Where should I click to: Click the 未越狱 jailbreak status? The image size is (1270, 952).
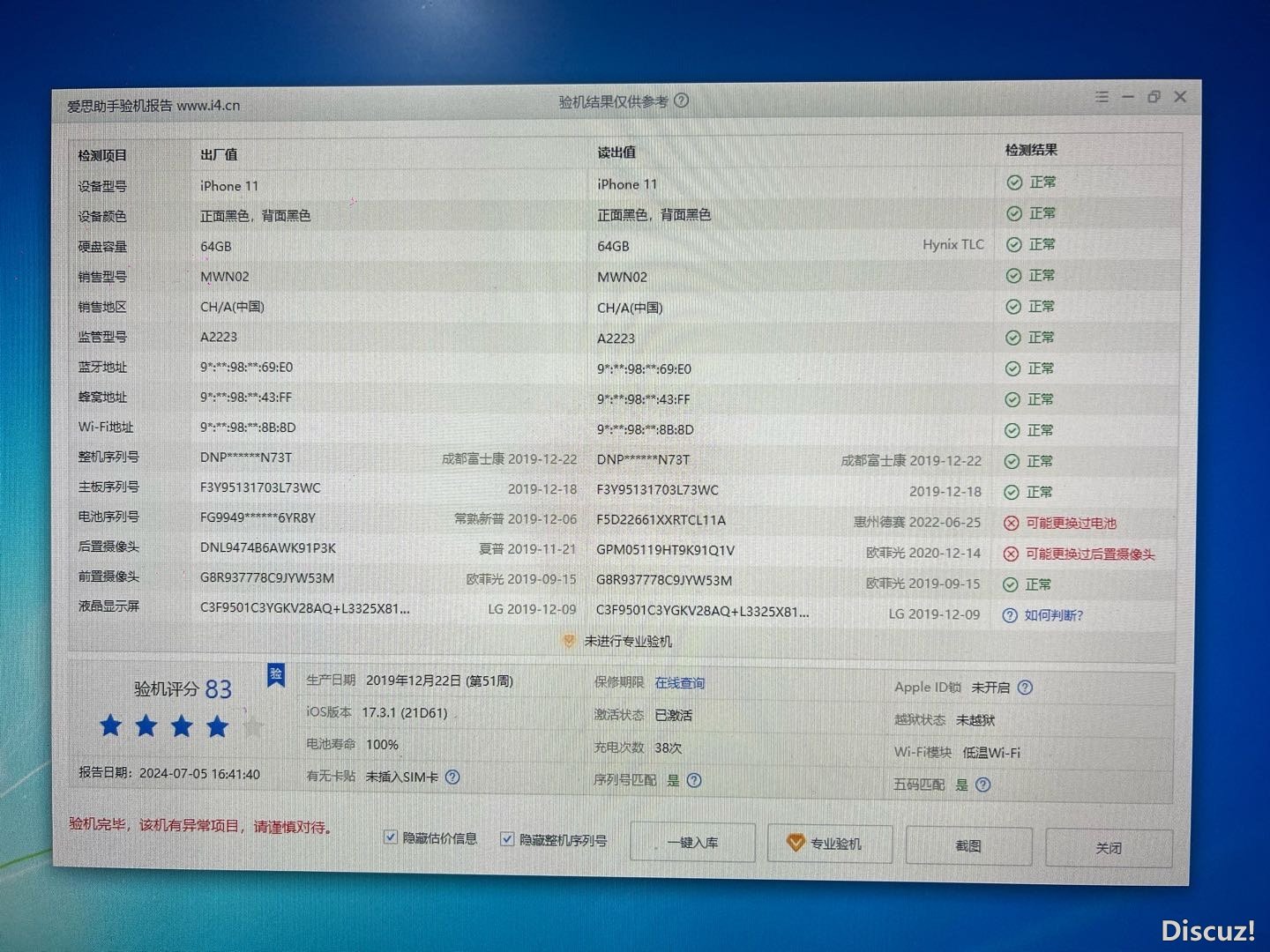click(x=975, y=720)
